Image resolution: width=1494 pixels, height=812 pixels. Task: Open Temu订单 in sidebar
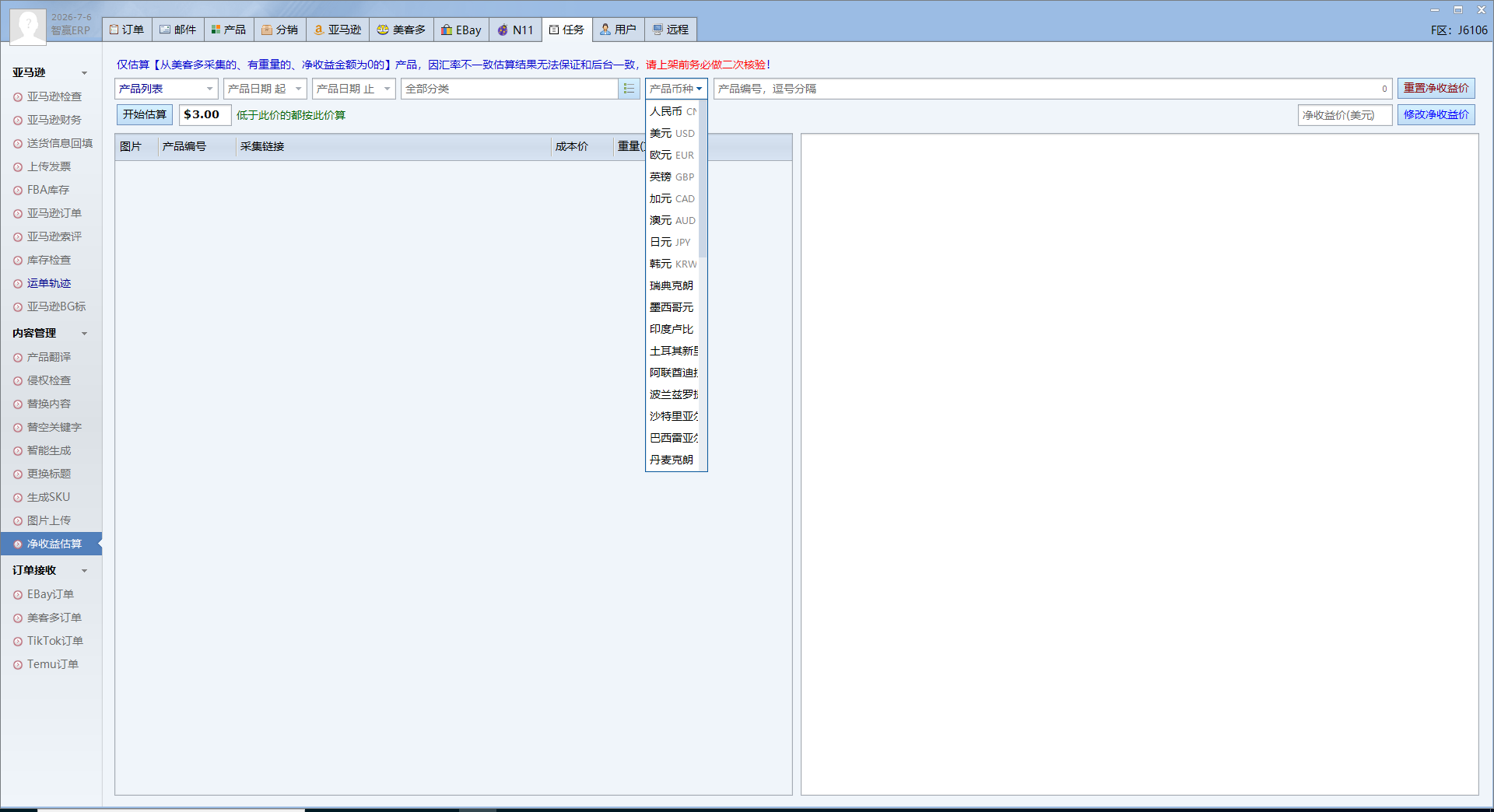[x=51, y=664]
